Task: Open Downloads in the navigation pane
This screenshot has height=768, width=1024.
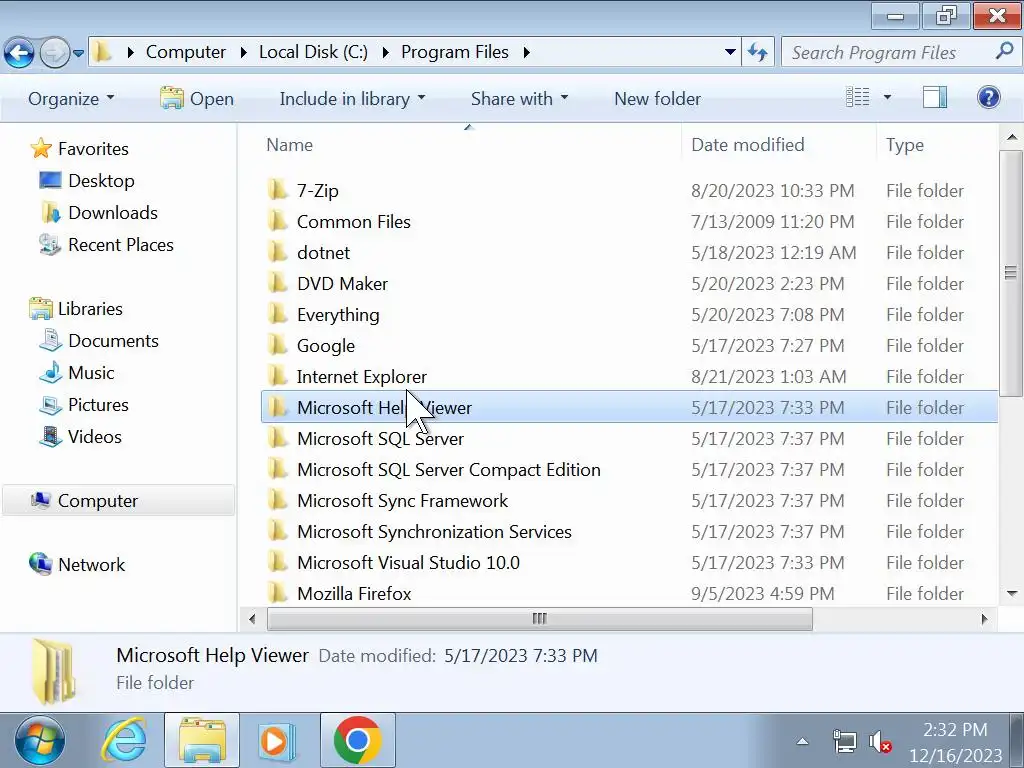Action: tap(99, 213)
